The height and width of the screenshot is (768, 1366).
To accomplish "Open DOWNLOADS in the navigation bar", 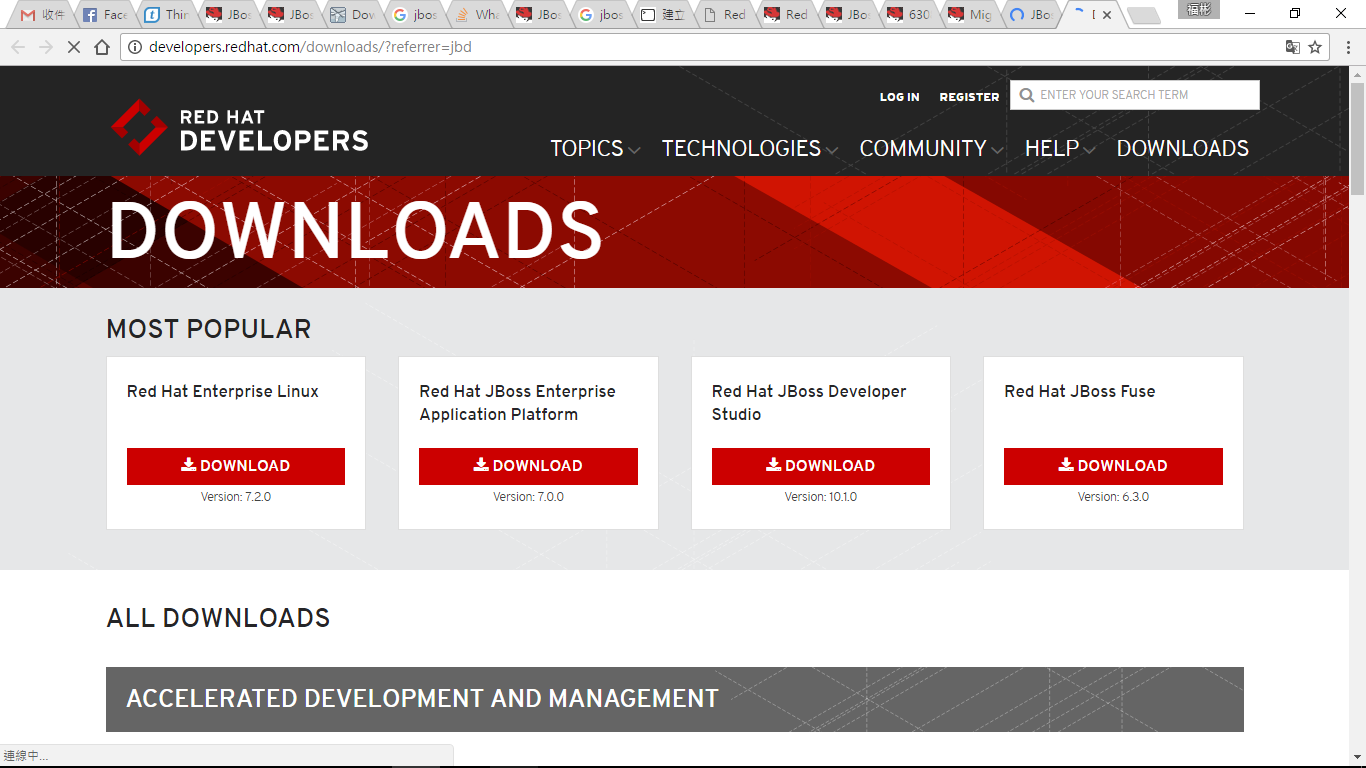I will pyautogui.click(x=1182, y=148).
